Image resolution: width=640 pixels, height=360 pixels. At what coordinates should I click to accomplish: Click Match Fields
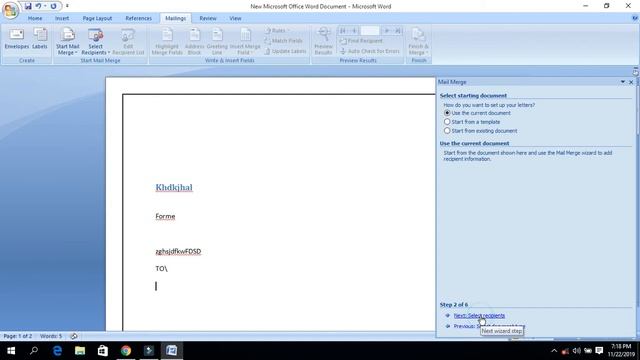coord(283,41)
